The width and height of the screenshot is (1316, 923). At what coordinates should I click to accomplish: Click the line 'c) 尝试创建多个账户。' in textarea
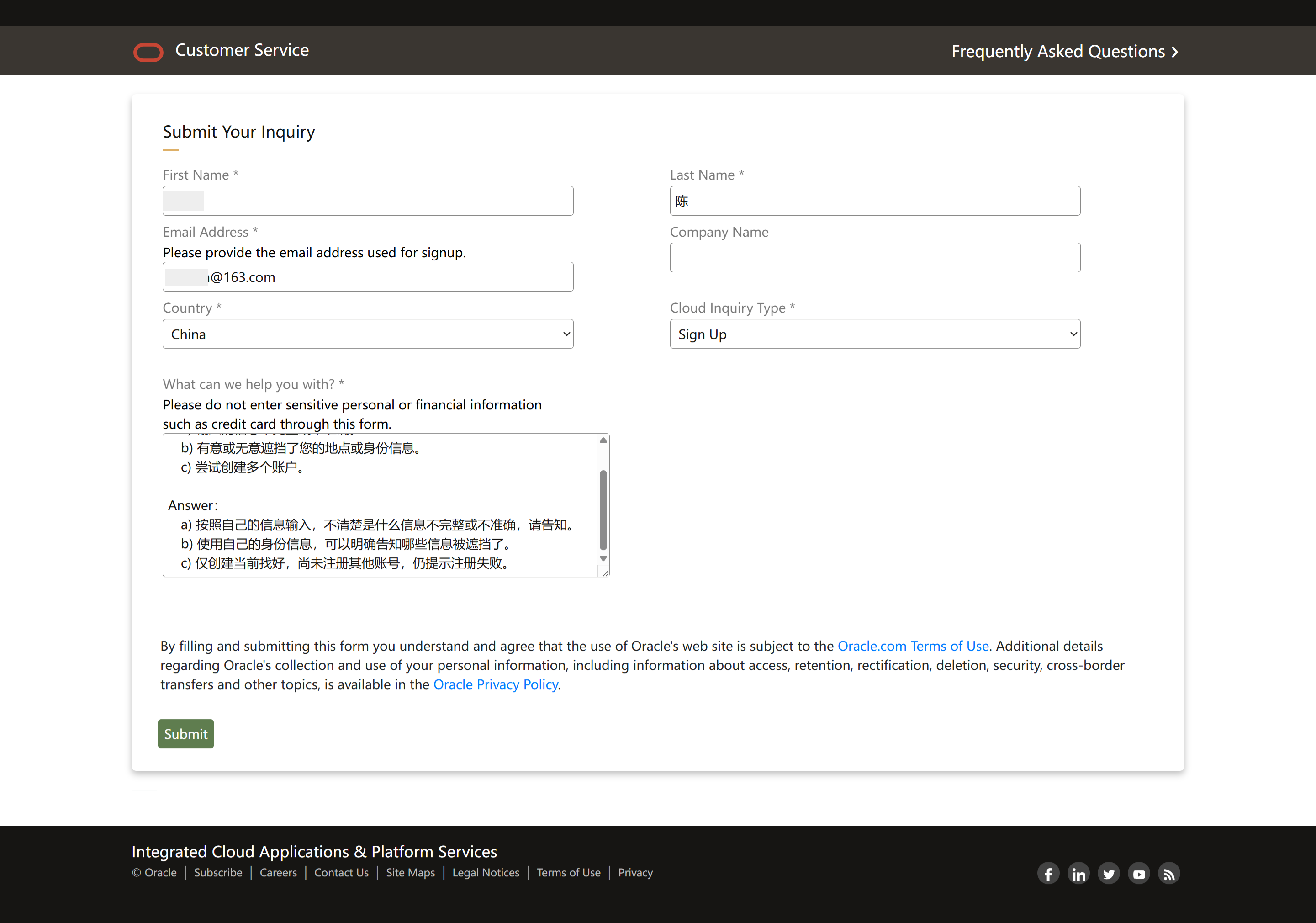point(243,467)
